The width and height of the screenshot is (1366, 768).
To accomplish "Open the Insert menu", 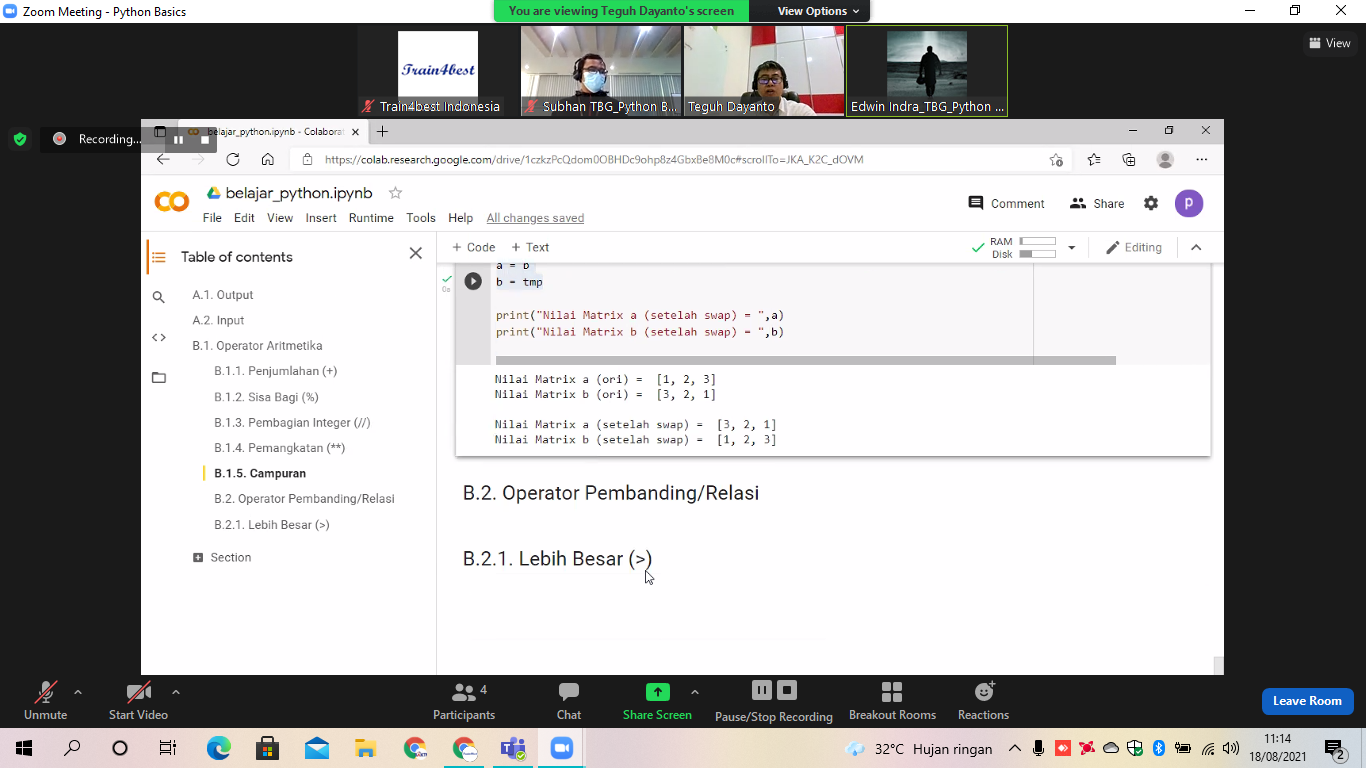I will point(321,218).
